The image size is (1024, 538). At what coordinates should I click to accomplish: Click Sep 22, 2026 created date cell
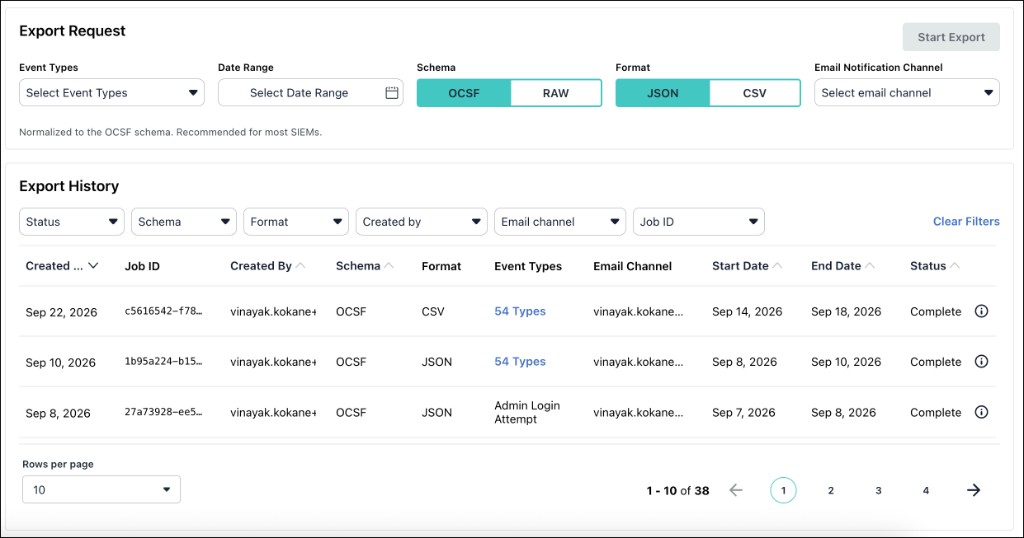pyautogui.click(x=61, y=312)
